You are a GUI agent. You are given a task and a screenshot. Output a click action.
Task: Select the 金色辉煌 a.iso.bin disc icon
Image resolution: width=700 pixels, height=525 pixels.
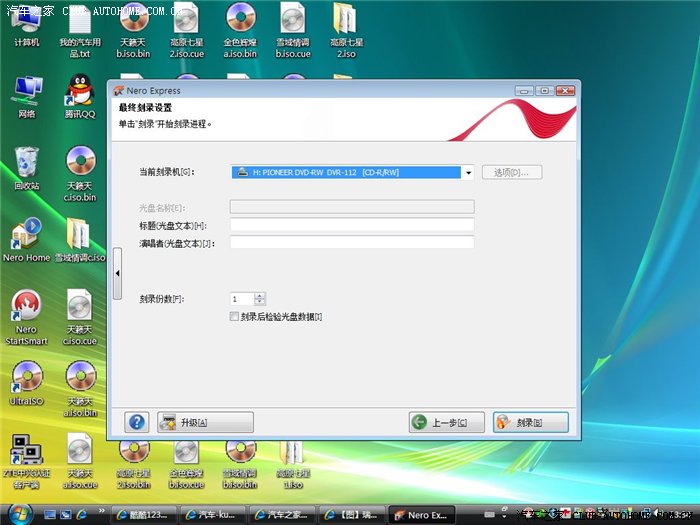240,30
